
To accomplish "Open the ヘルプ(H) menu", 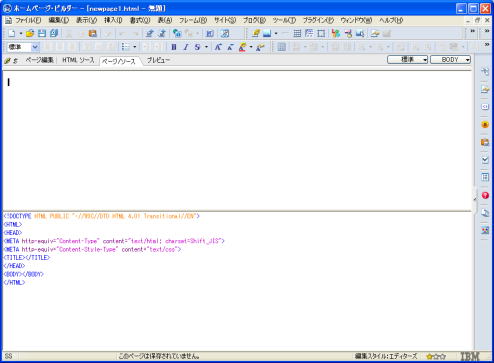I will point(391,20).
